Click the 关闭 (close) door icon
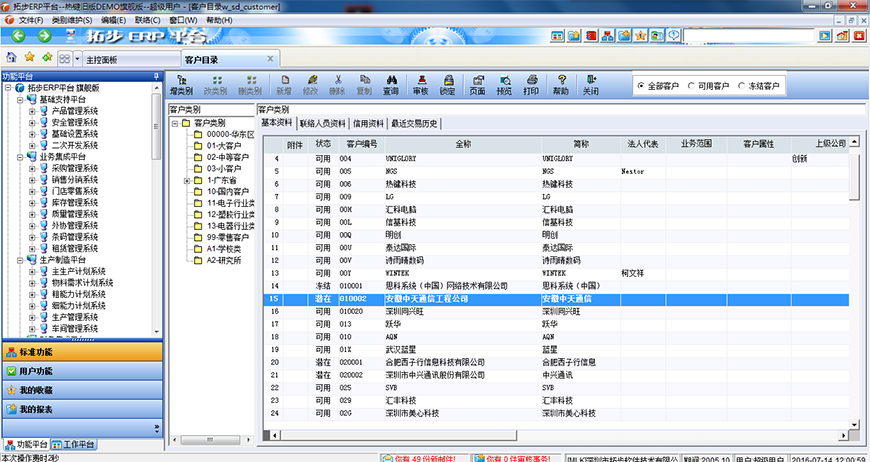Viewport: 870px width, 462px height. pos(591,83)
